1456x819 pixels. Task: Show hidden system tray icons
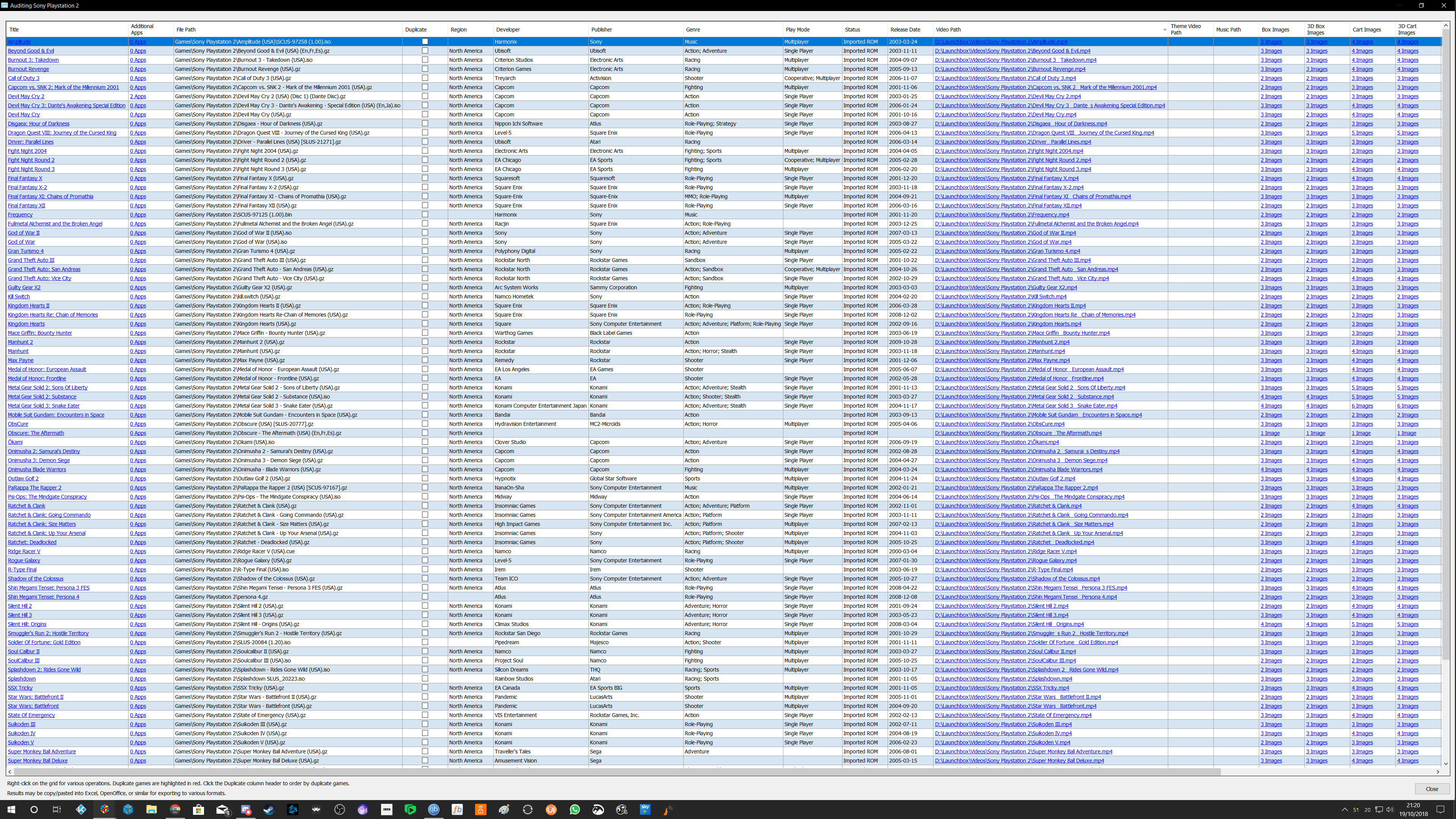coord(1345,810)
